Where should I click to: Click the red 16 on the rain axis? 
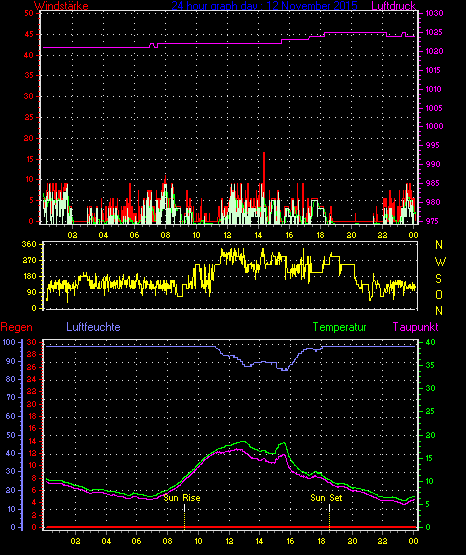(x=32, y=428)
